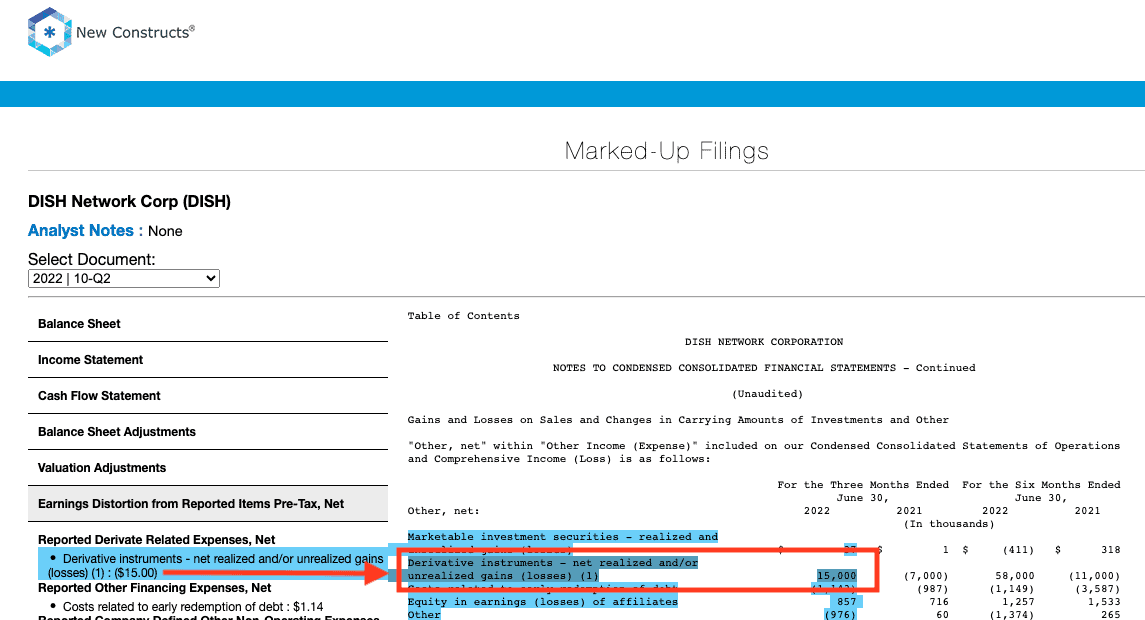Click the New Constructs brand name text
Image resolution: width=1145 pixels, height=620 pixels.
[x=135, y=32]
